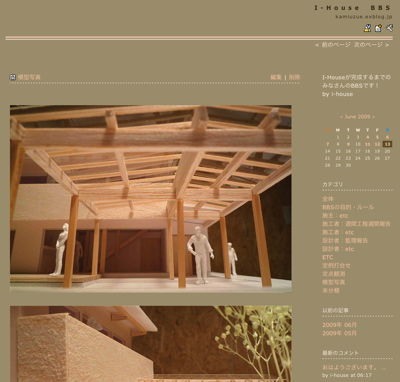The image size is (400, 382).
Task: Open the I-House BBS blog title
Action: click(x=353, y=8)
